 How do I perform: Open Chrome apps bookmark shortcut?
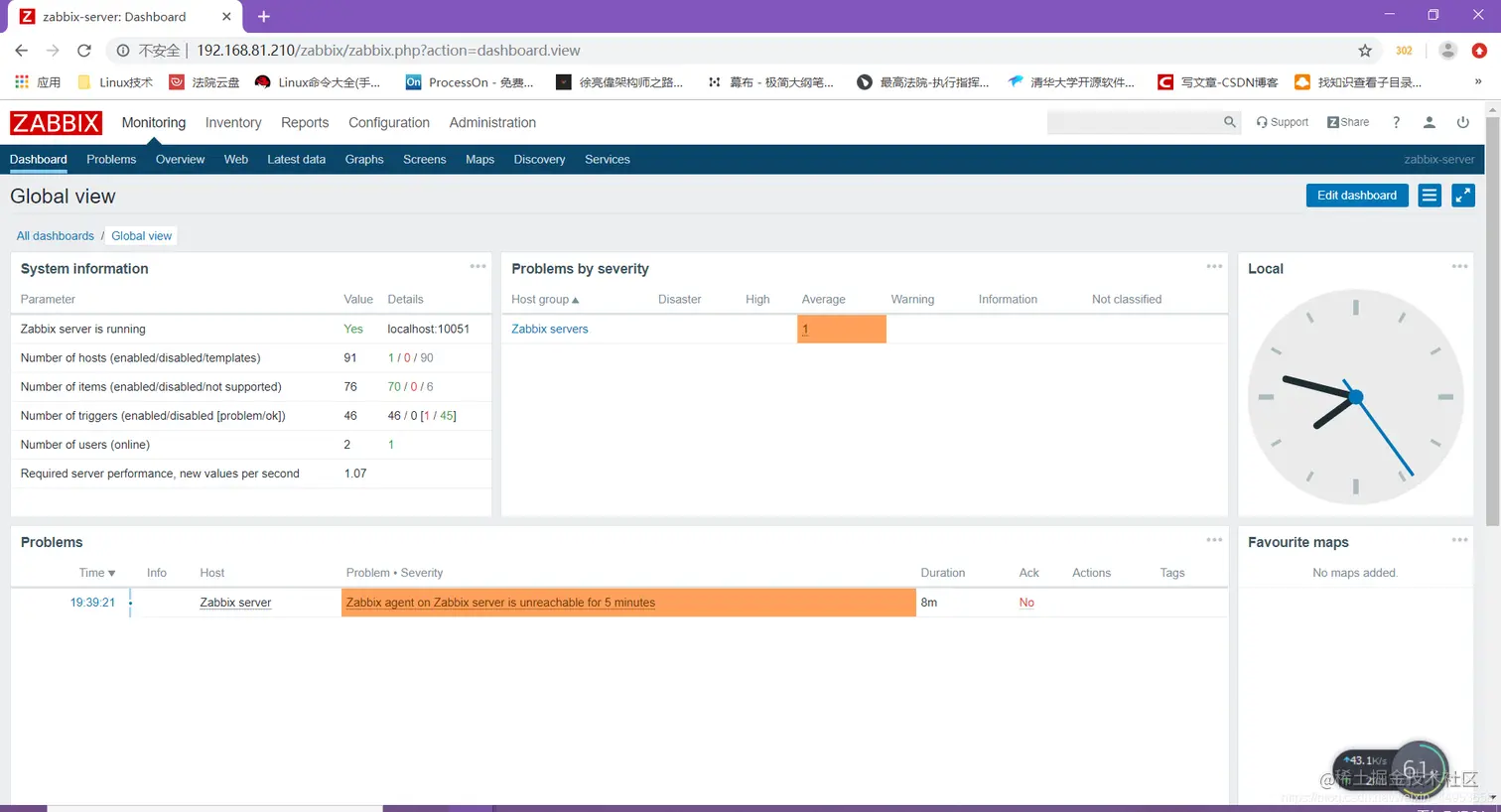tap(39, 82)
